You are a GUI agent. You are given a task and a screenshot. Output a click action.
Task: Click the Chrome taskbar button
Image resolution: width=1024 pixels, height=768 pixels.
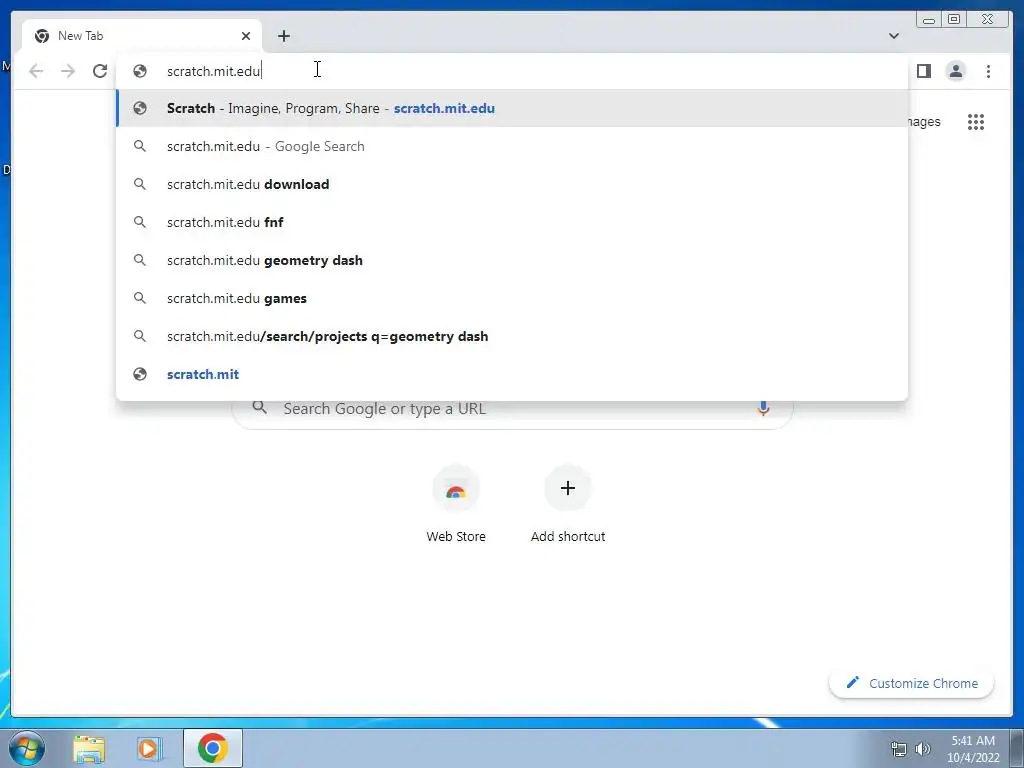click(x=213, y=748)
